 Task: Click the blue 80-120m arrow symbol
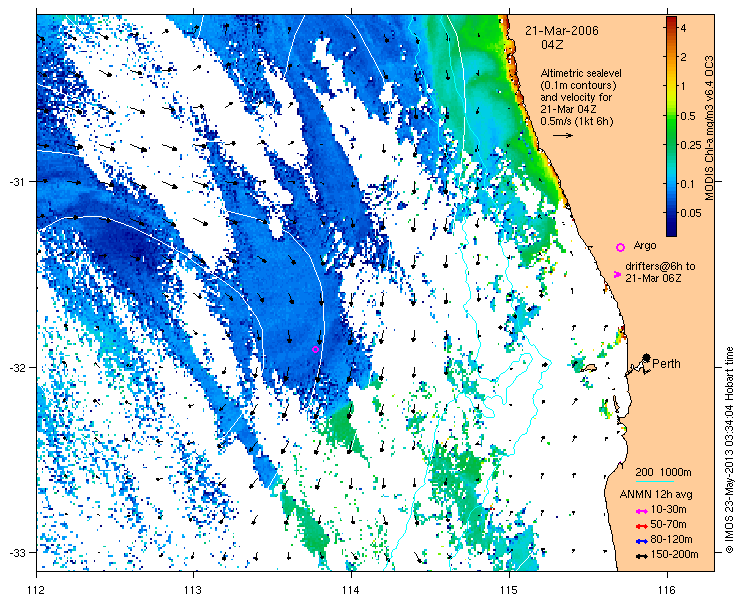[x=641, y=541]
